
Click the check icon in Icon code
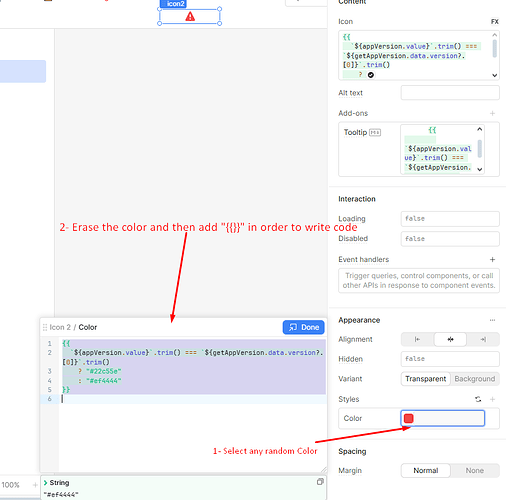pos(371,75)
